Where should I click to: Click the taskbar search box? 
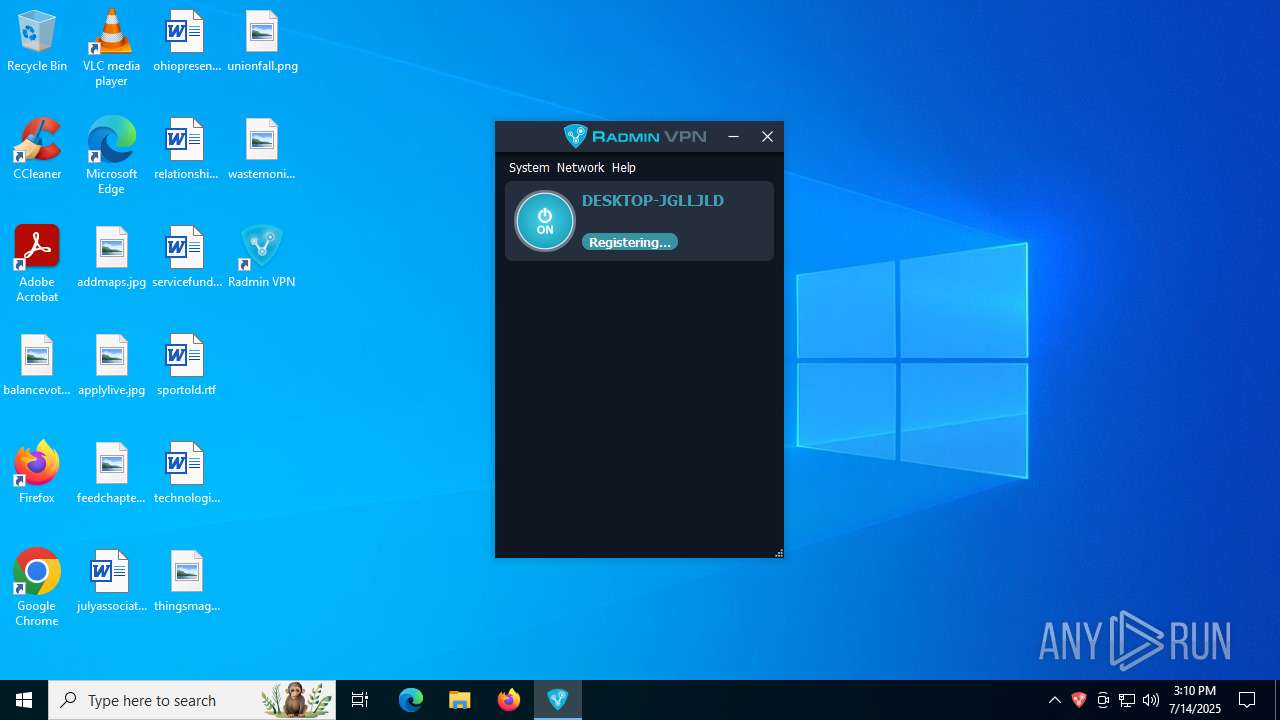pos(192,700)
